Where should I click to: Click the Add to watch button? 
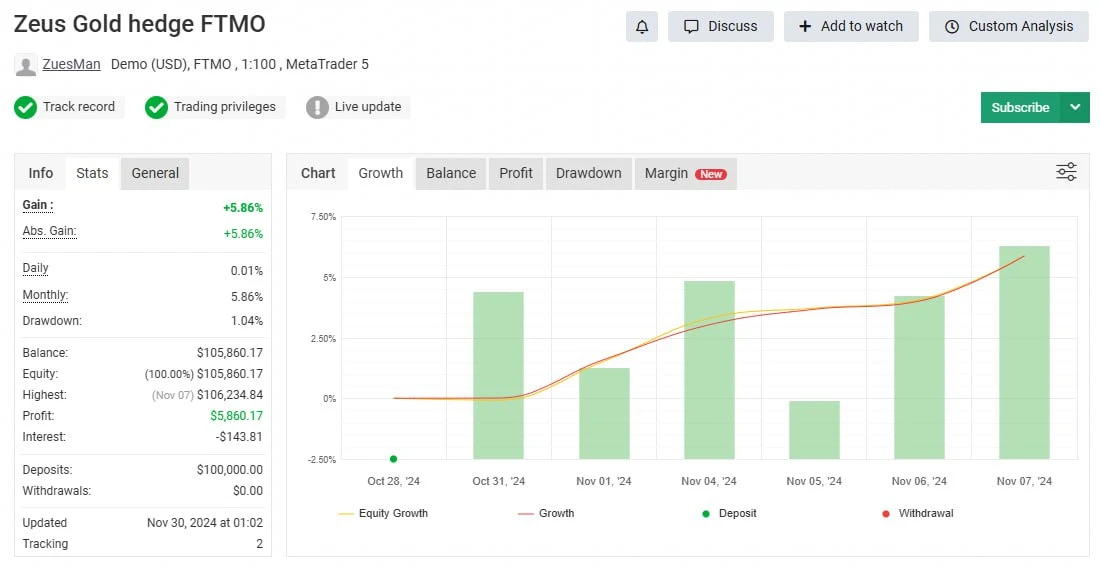850,27
